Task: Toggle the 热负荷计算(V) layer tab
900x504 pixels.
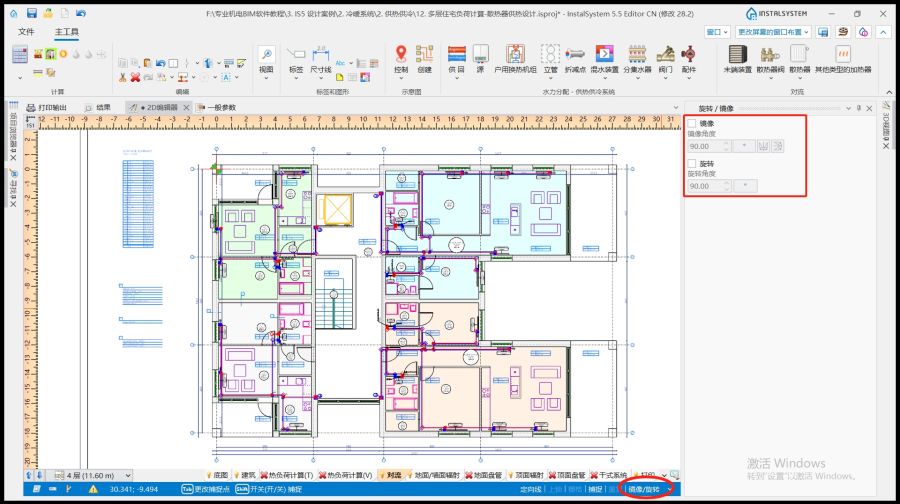Action: tap(346, 475)
